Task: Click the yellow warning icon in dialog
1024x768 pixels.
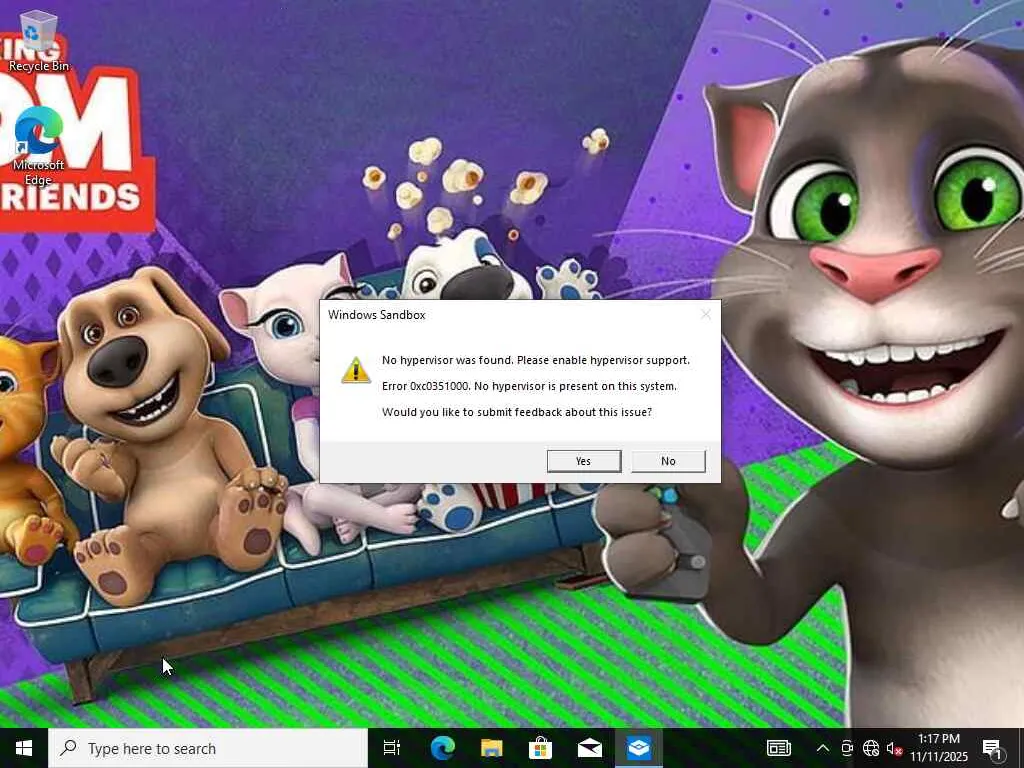Action: coord(356,370)
